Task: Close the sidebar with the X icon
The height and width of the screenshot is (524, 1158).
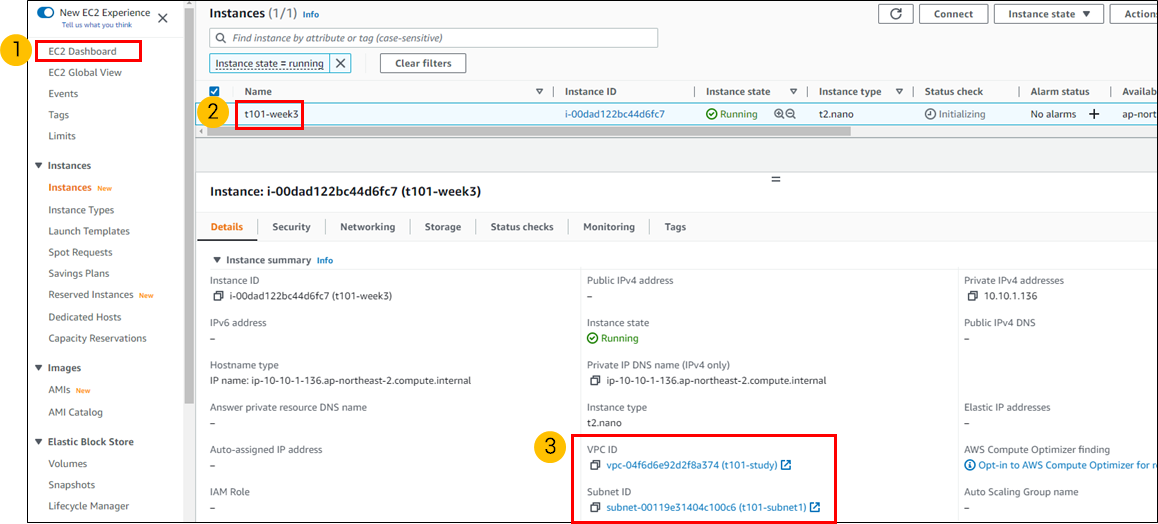Action: point(162,18)
